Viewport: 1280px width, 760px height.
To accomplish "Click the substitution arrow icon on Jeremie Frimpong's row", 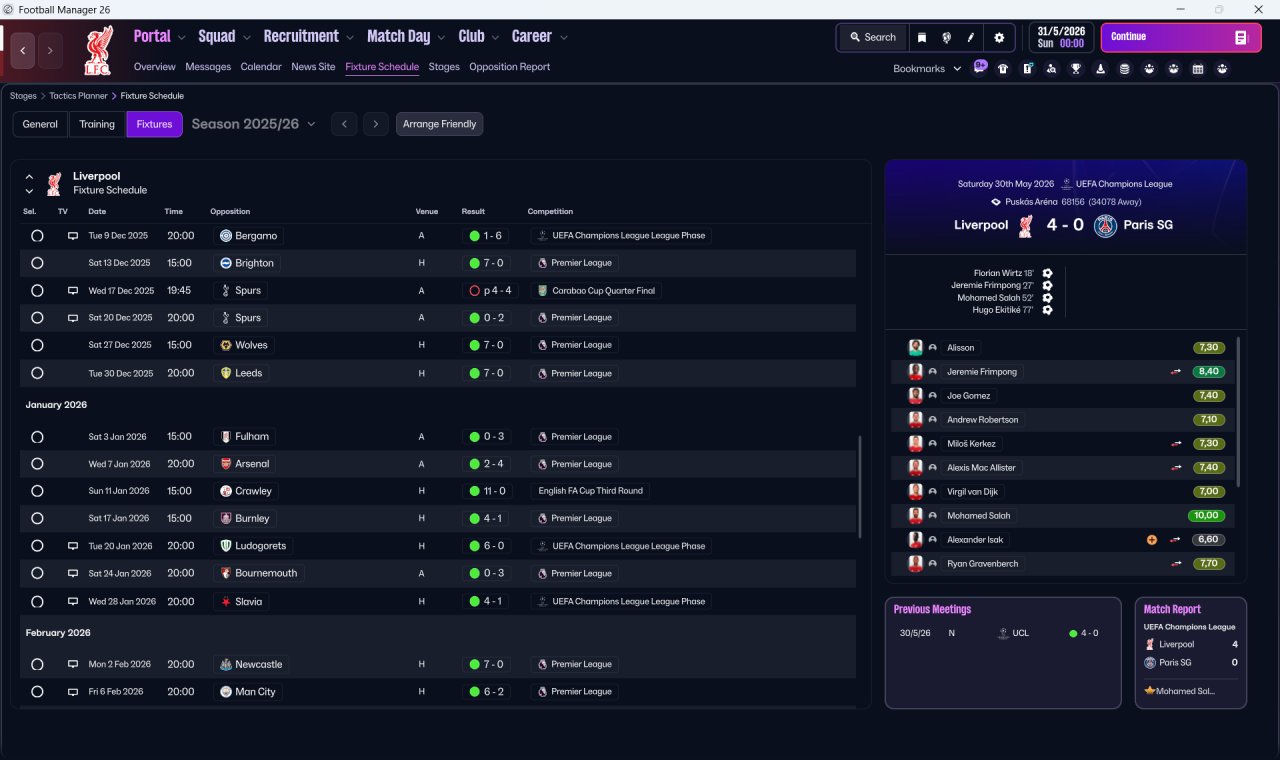I will pos(1176,372).
